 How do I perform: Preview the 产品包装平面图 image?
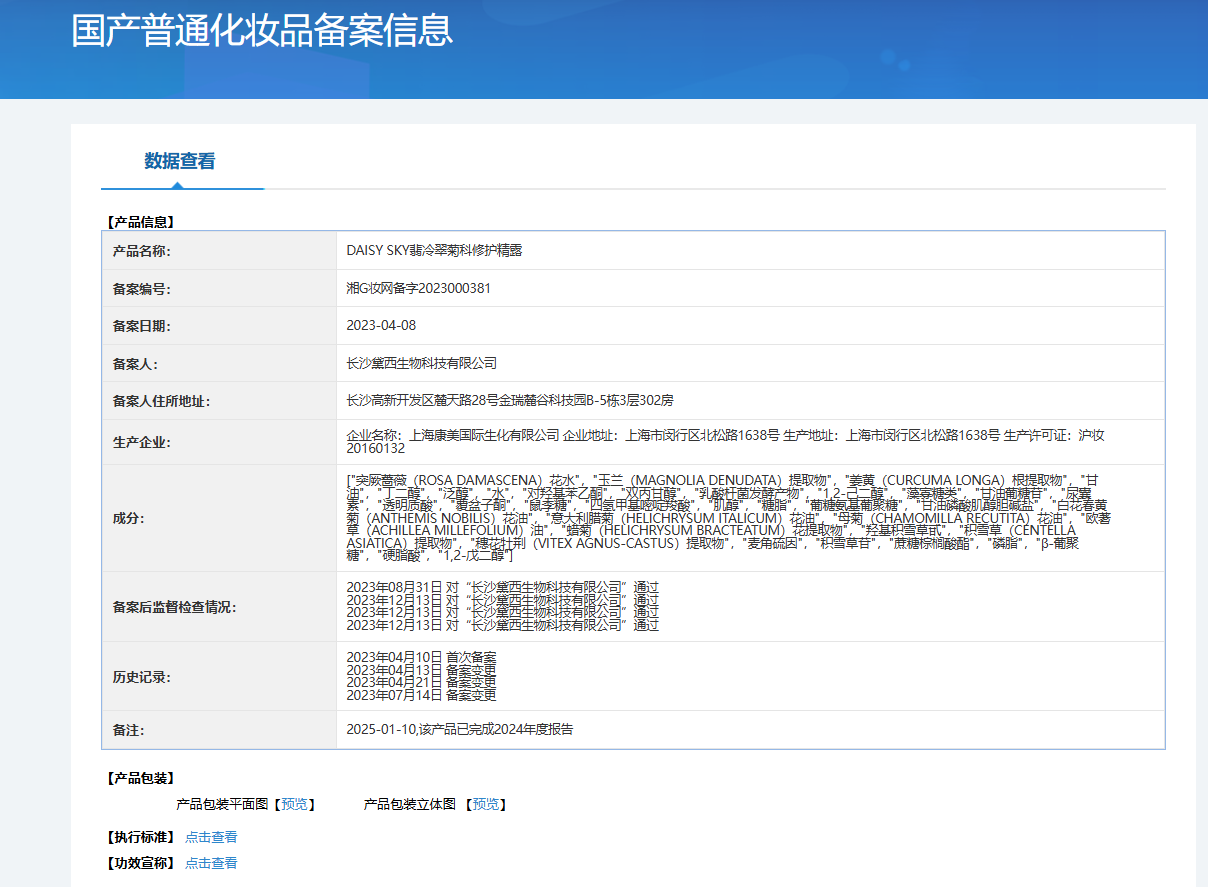click(294, 804)
